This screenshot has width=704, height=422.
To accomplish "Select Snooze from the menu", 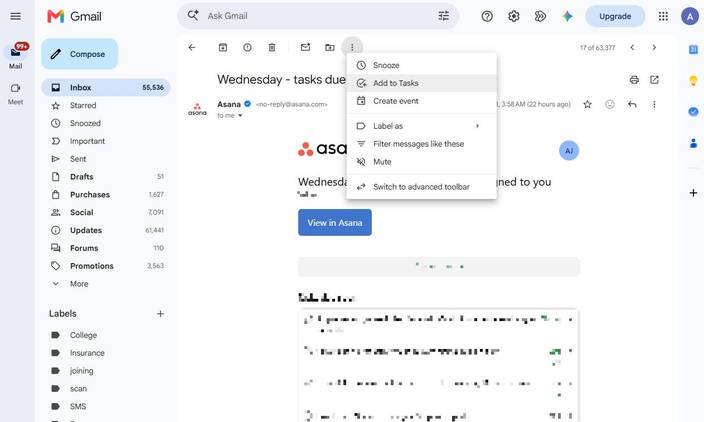I will [422, 65].
